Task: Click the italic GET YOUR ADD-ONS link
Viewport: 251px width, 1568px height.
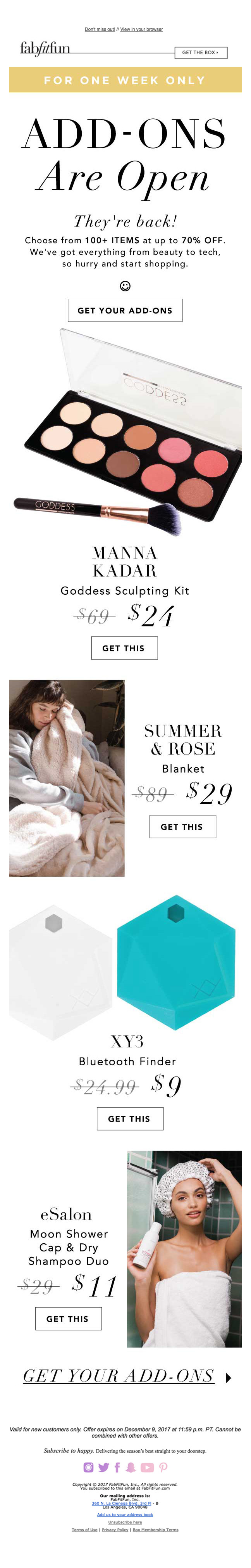Action: (119, 1376)
